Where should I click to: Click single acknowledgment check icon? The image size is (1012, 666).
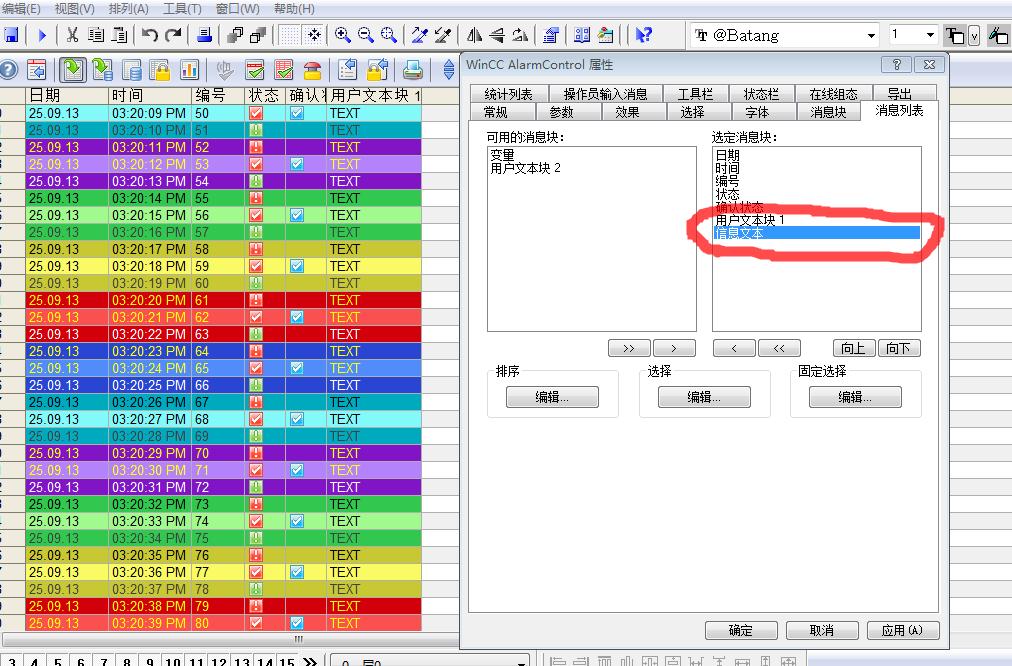(x=255, y=69)
